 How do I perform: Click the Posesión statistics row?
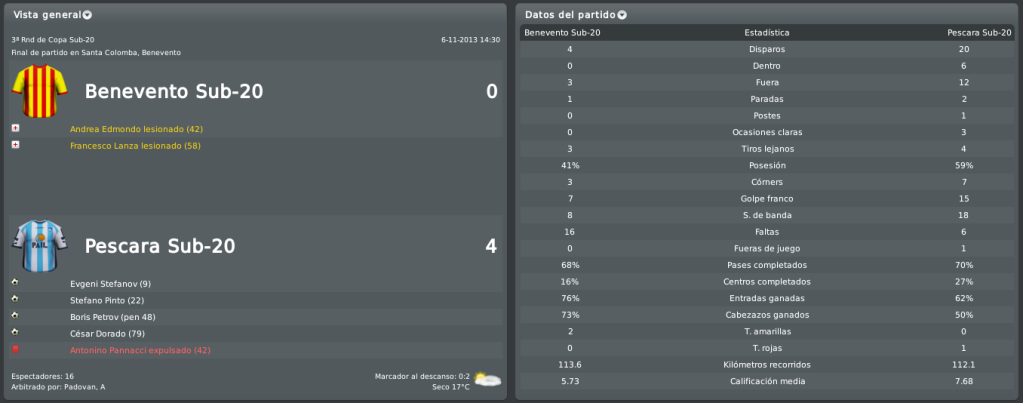[x=767, y=166]
